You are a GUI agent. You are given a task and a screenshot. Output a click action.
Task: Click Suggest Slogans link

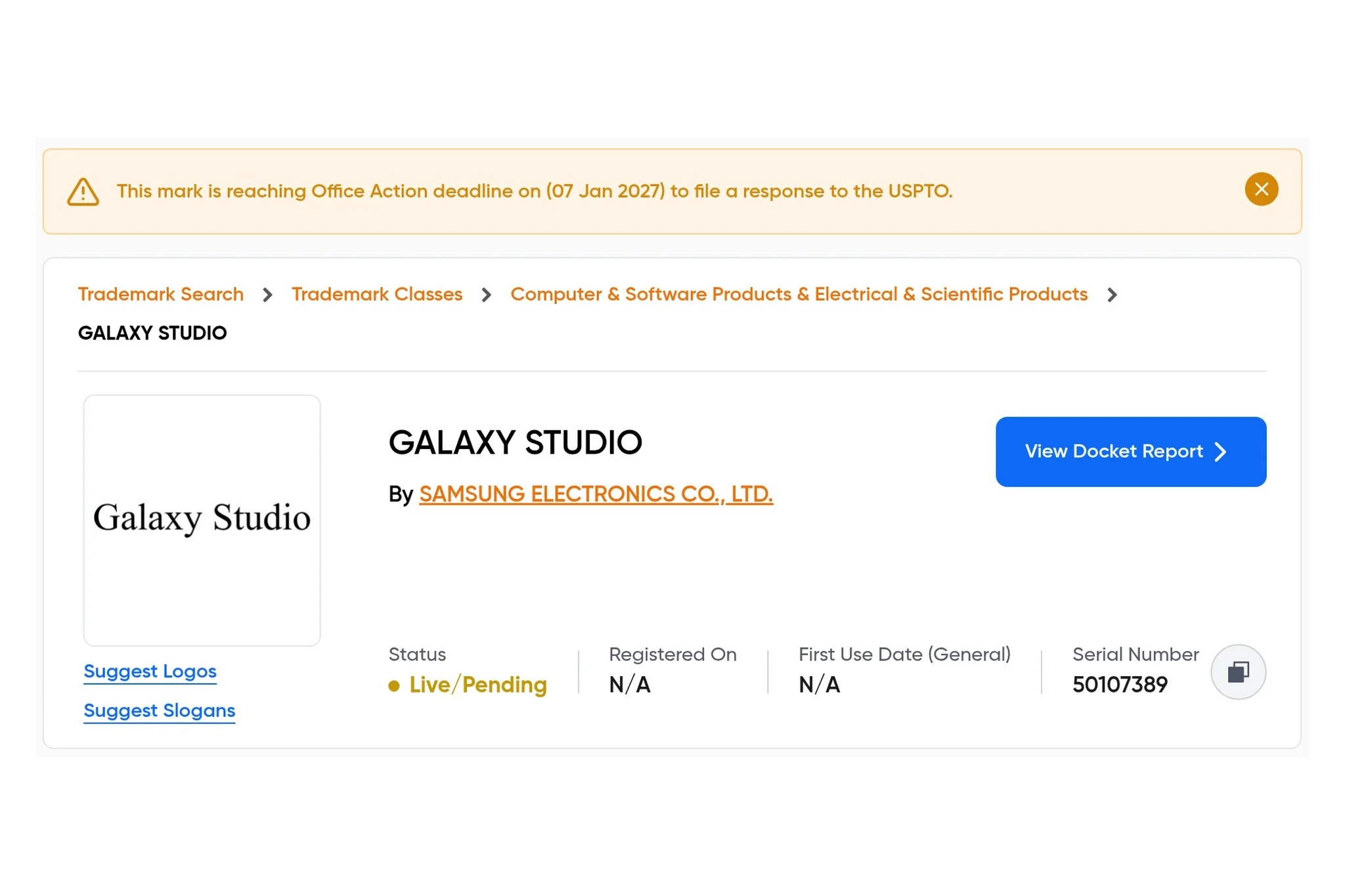(x=160, y=711)
